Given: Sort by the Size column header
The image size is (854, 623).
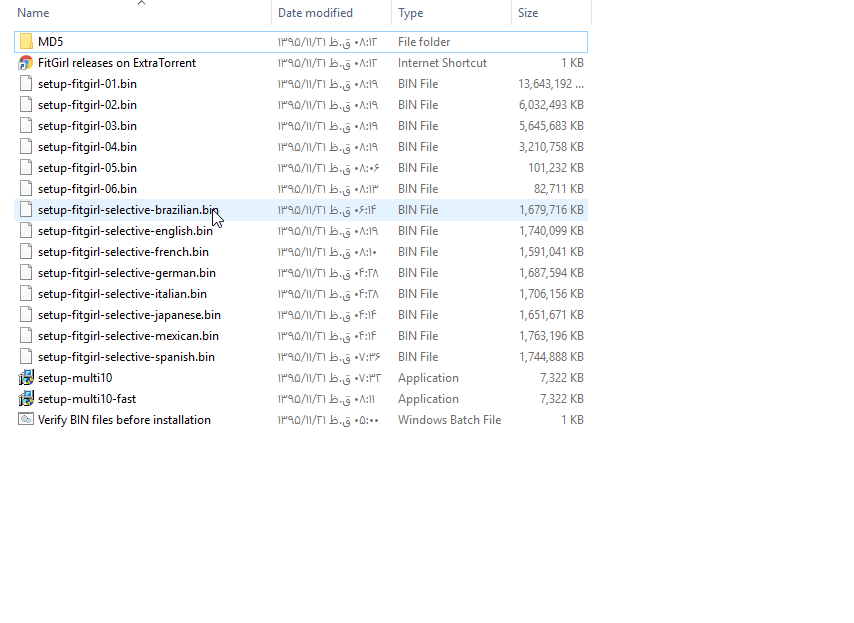Looking at the screenshot, I should pyautogui.click(x=528, y=13).
